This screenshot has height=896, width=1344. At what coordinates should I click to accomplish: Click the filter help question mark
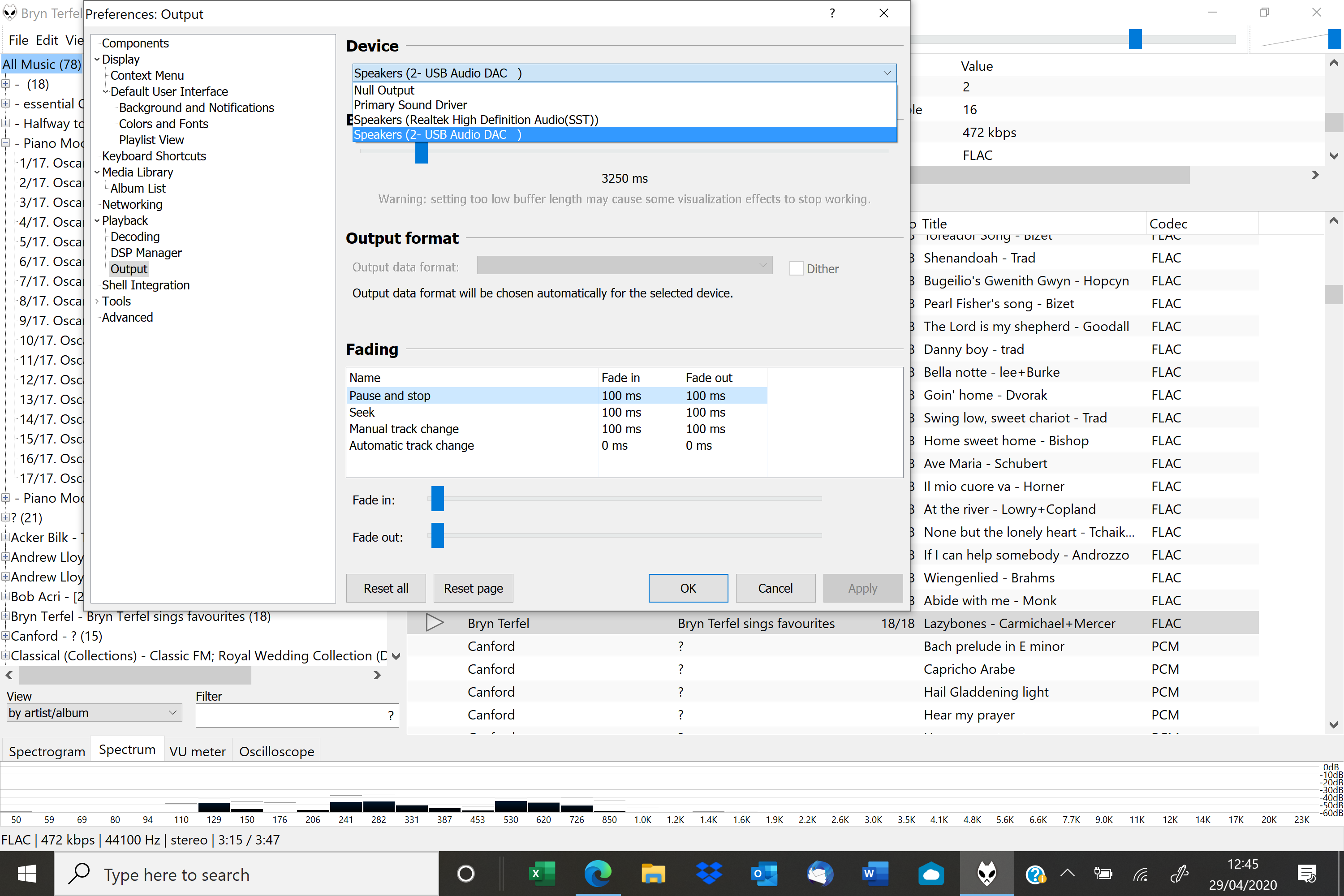click(x=391, y=715)
